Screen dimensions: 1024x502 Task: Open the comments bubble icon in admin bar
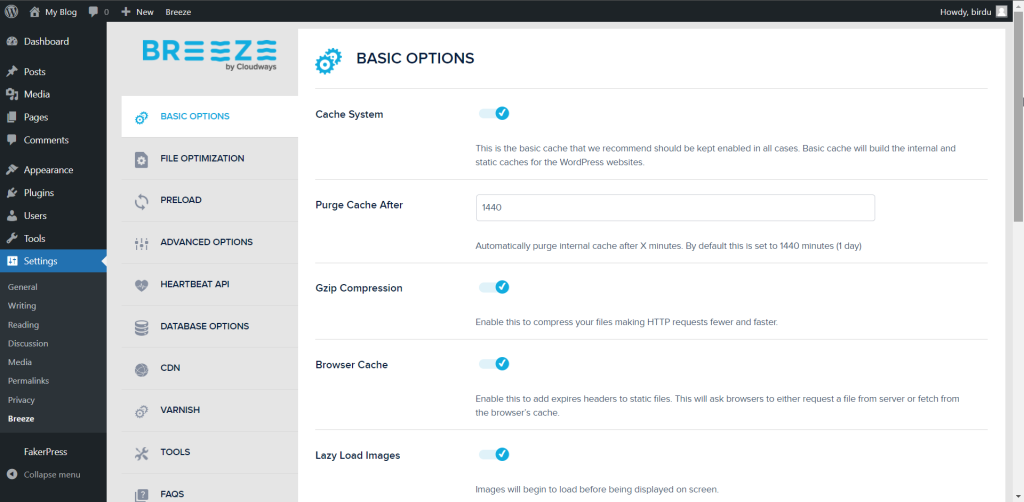pyautogui.click(x=93, y=11)
